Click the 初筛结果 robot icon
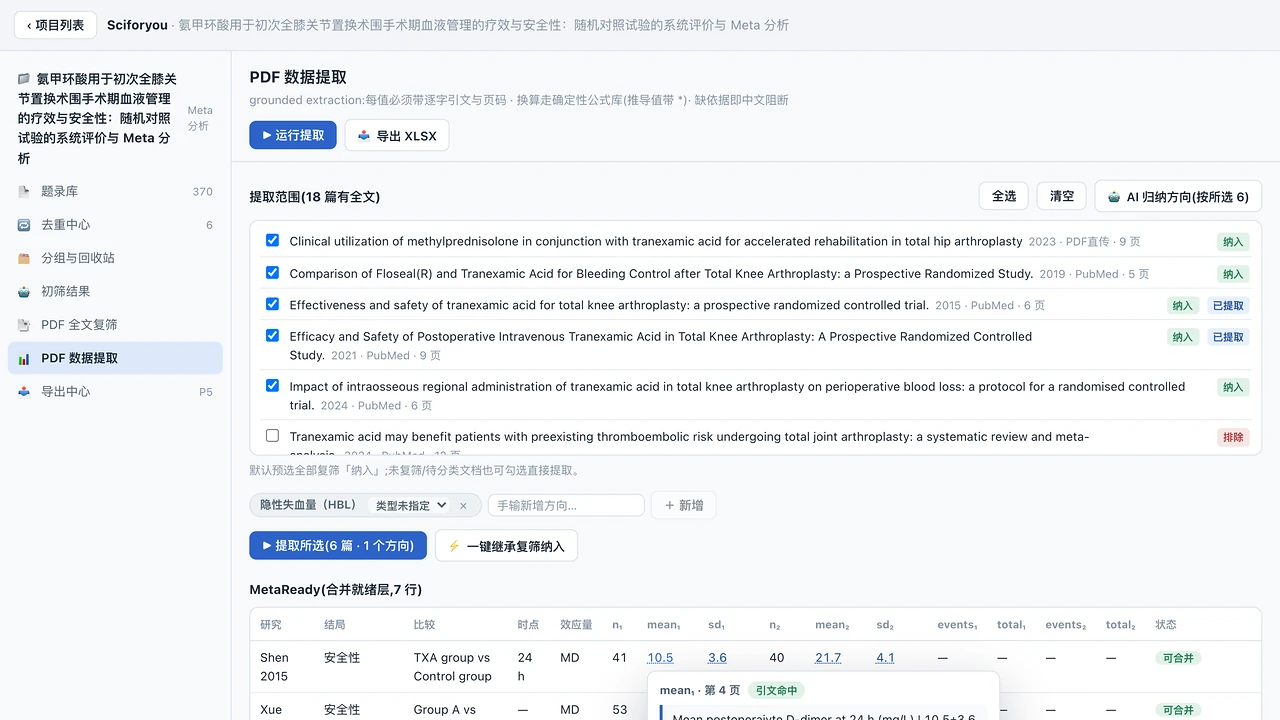The width and height of the screenshot is (1280, 720). 24,291
